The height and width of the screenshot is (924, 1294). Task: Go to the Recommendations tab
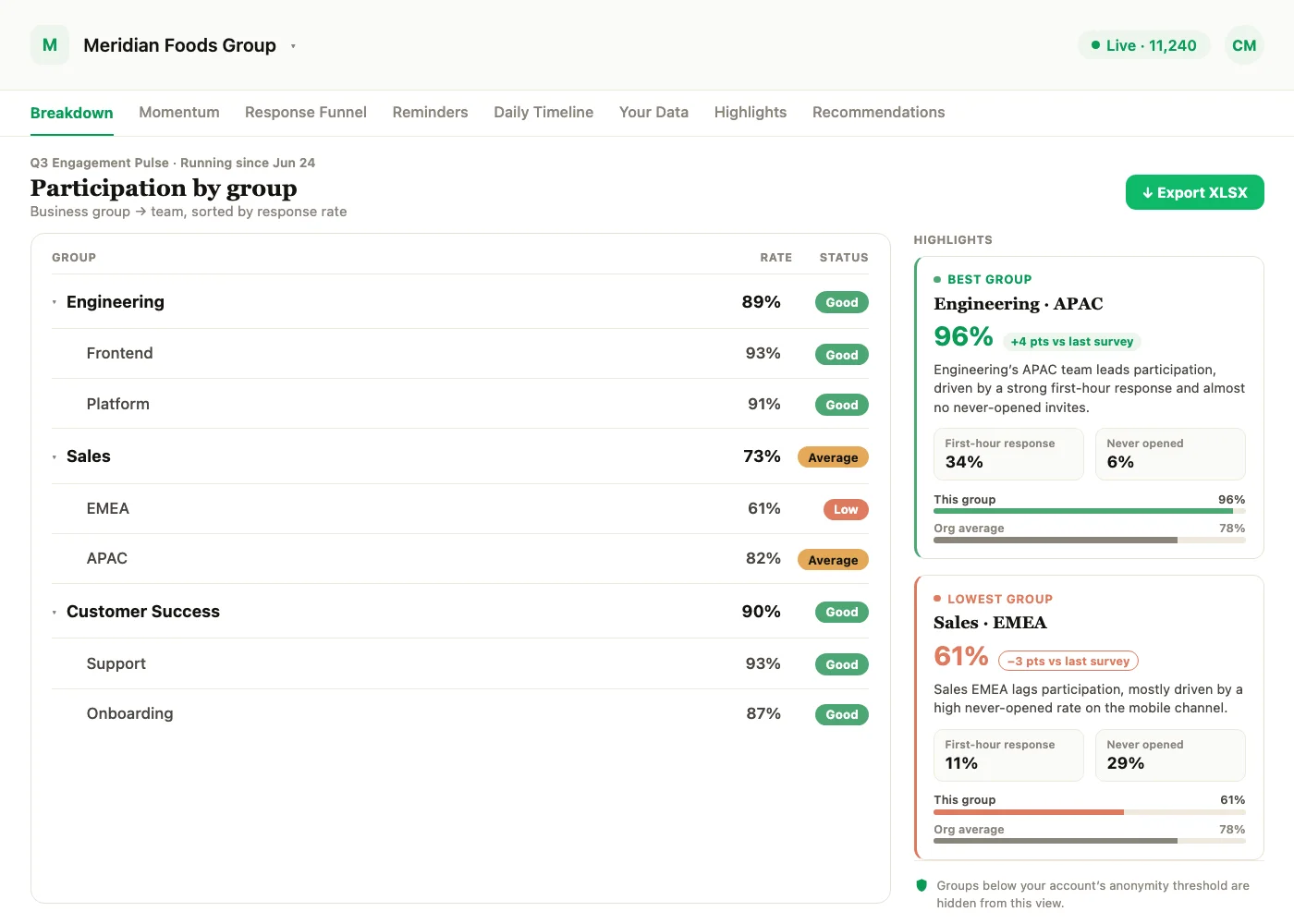point(878,112)
